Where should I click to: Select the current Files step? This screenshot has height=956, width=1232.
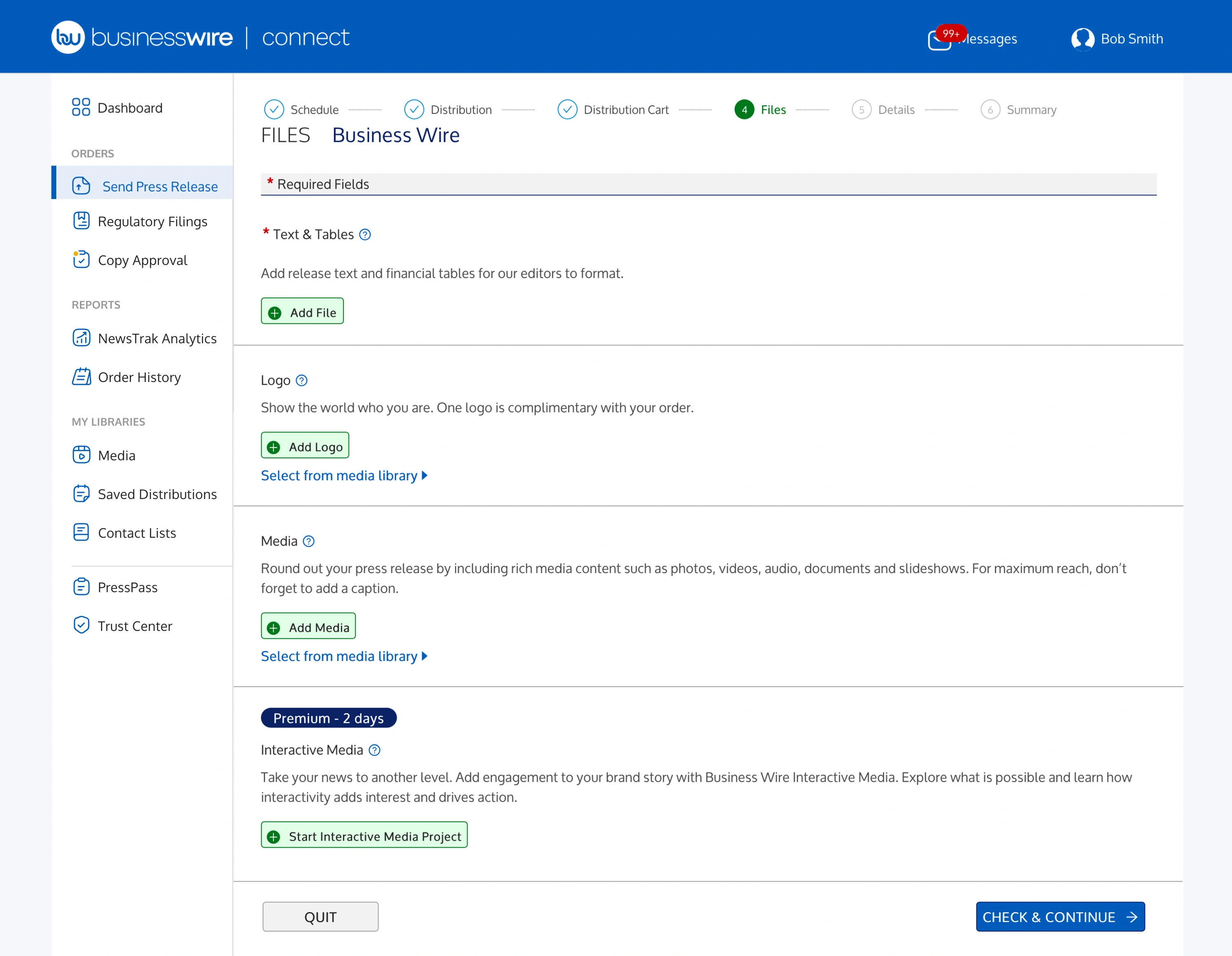[760, 110]
